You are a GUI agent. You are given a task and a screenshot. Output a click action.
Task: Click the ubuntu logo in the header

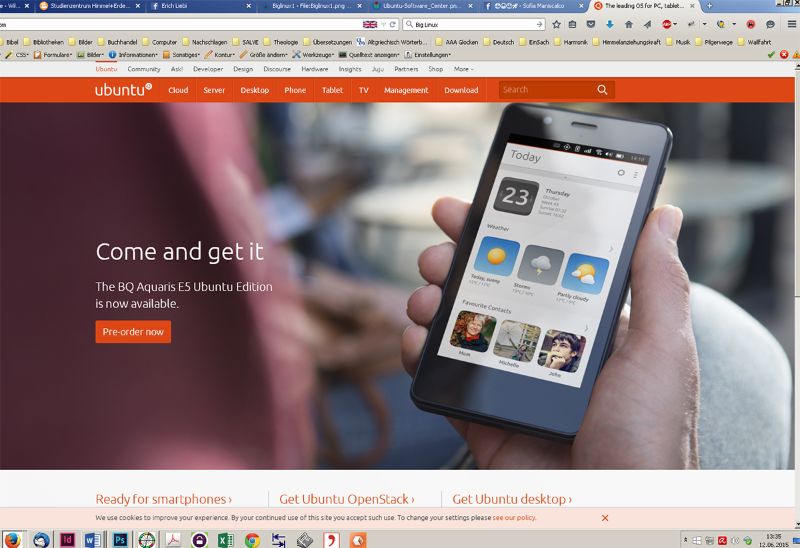click(123, 90)
